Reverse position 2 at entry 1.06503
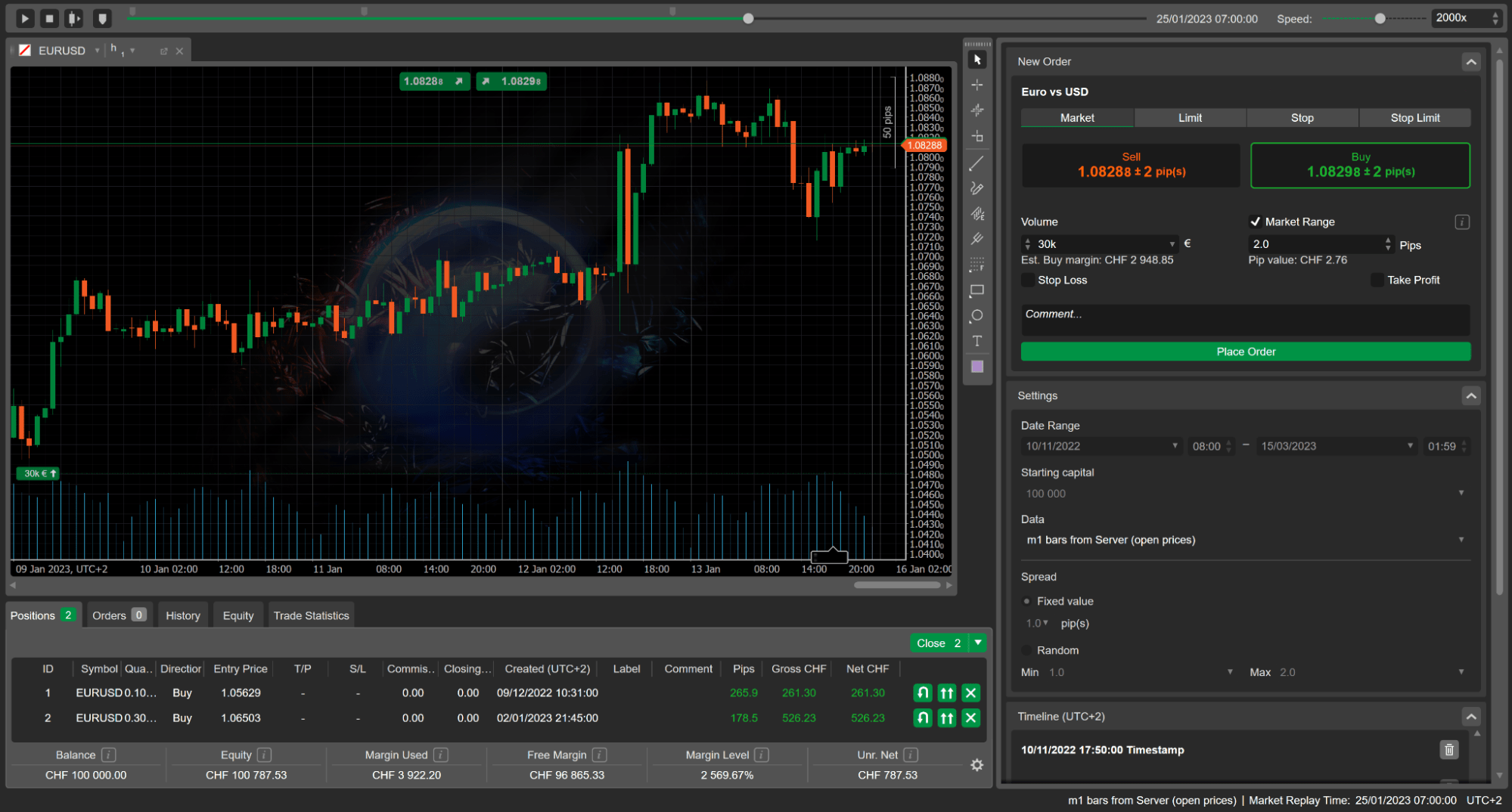The height and width of the screenshot is (812, 1512). [x=923, y=717]
